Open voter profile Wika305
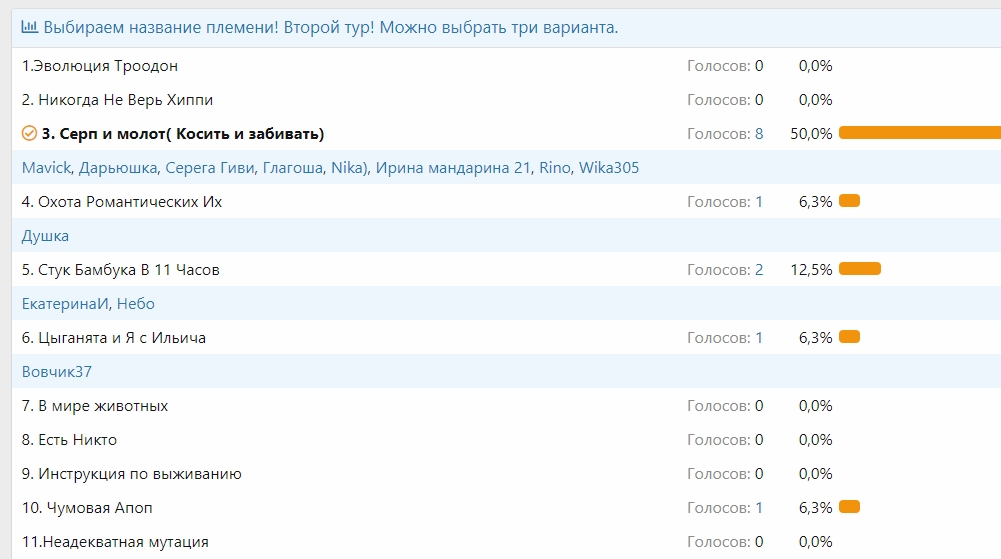The width and height of the screenshot is (1001, 559). point(607,168)
